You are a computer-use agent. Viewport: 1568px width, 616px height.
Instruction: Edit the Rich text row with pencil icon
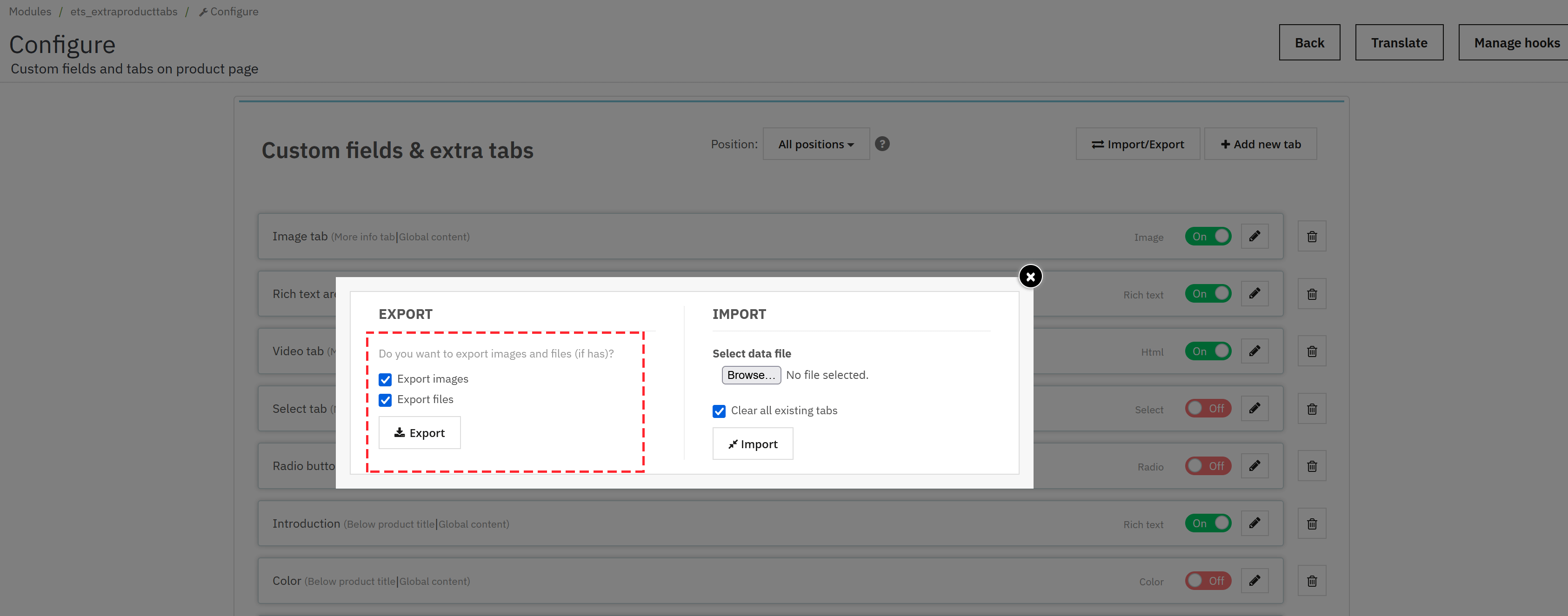pyautogui.click(x=1254, y=294)
